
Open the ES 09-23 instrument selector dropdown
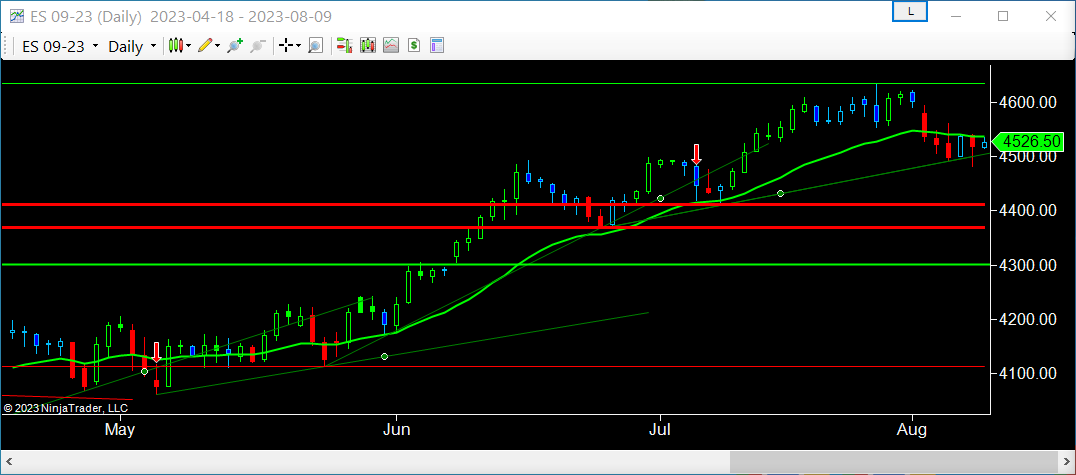[x=59, y=46]
